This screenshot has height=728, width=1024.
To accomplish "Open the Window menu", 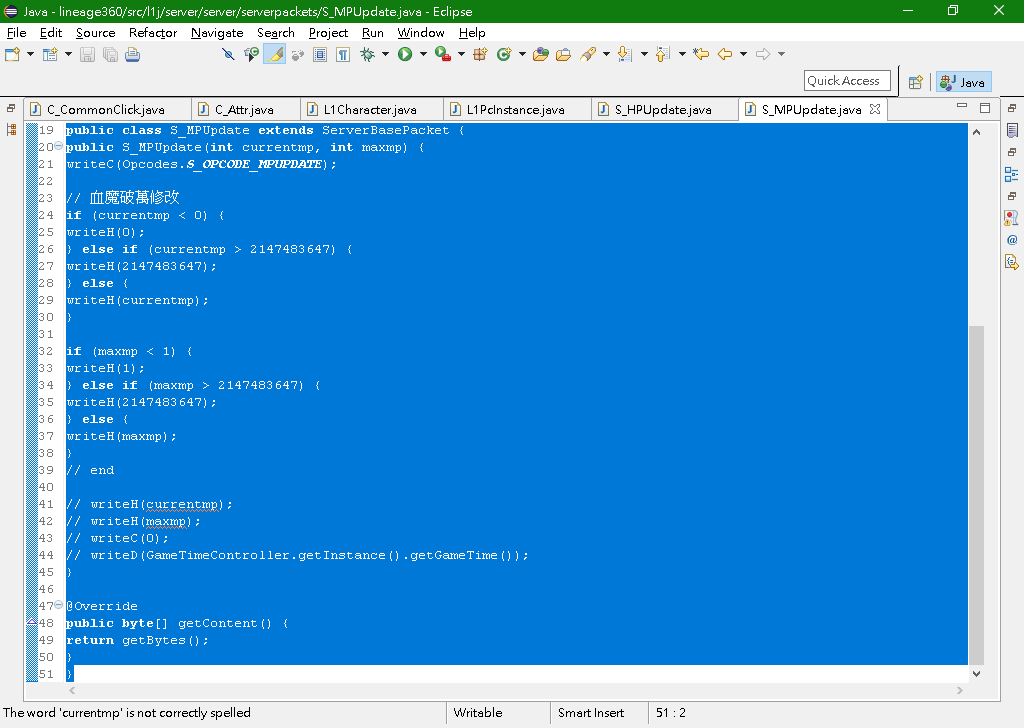I will point(421,33).
